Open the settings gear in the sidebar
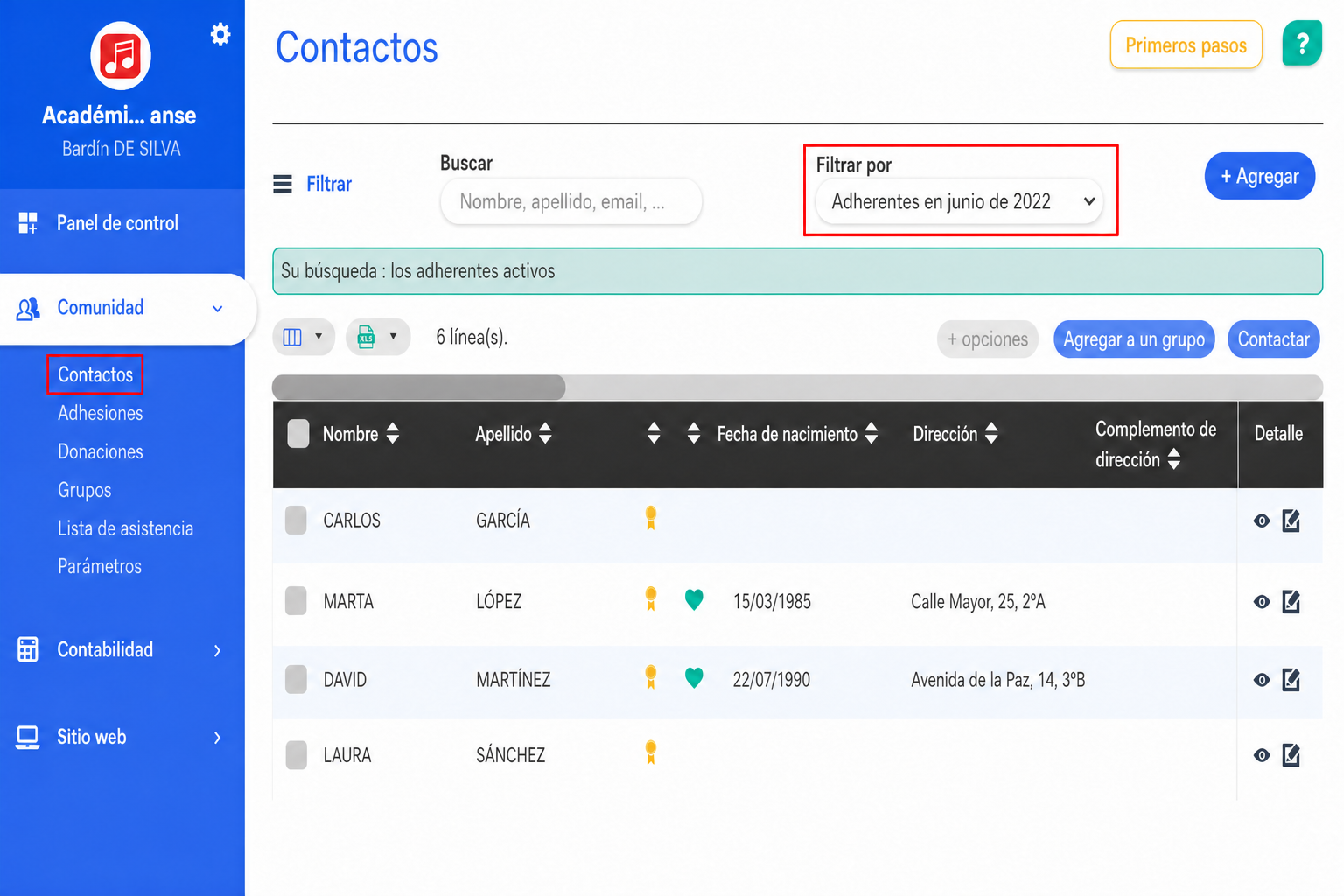Viewport: 1344px width, 896px height. [220, 34]
